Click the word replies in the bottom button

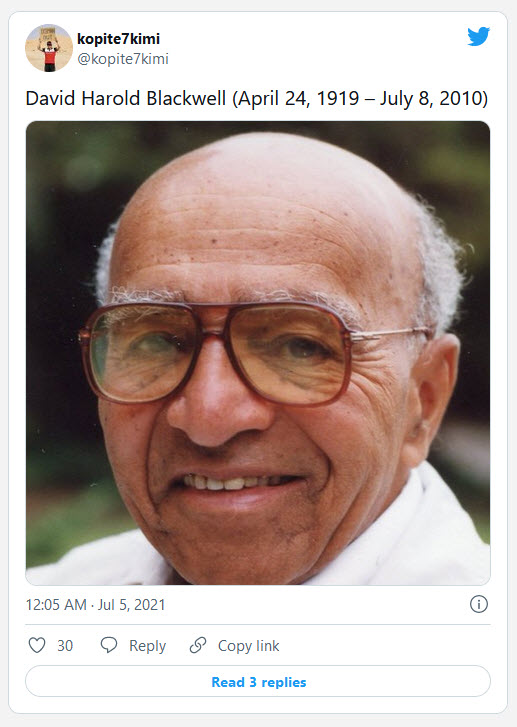click(284, 682)
